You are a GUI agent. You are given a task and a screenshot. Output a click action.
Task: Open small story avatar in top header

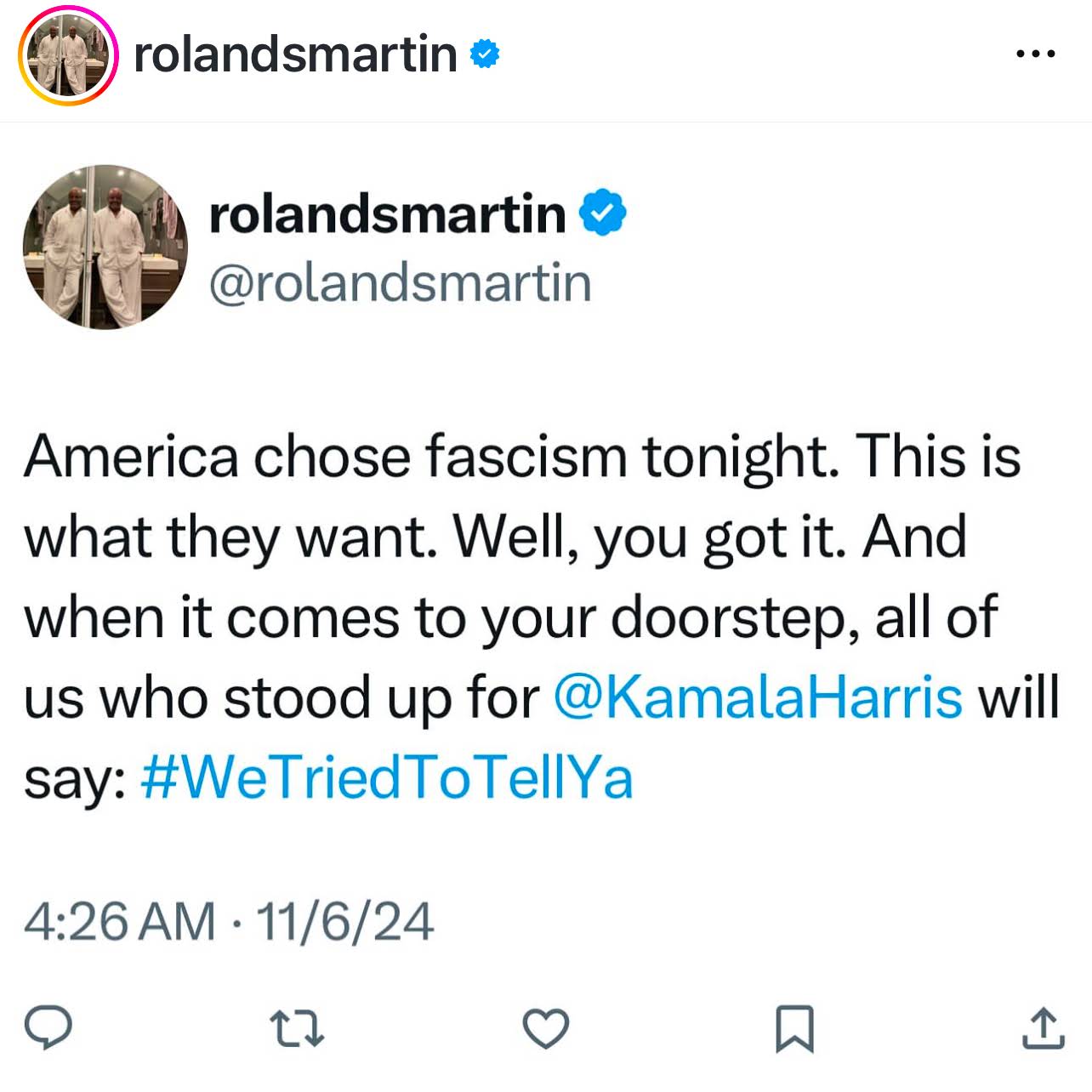coord(68,55)
